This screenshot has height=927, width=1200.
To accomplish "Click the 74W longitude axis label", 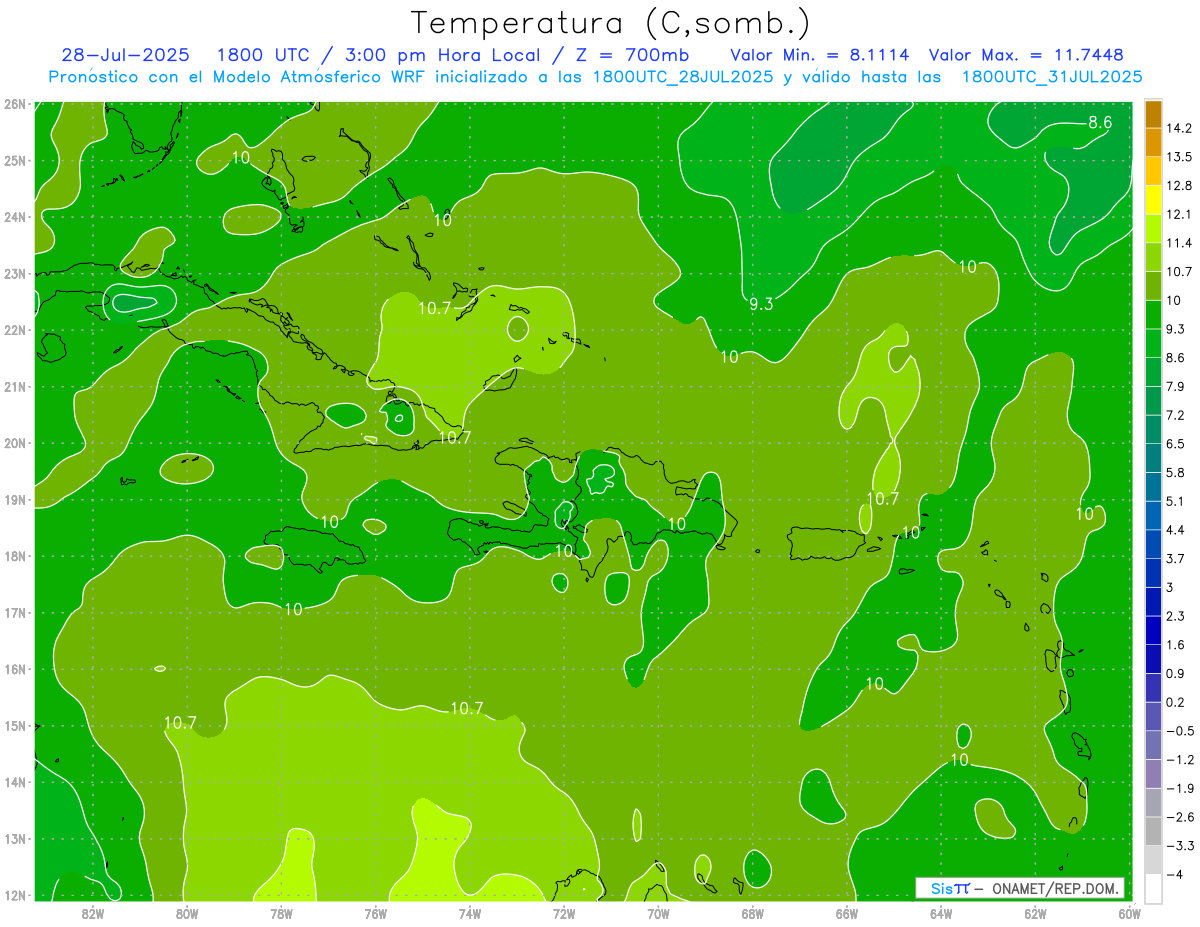I will 470,912.
